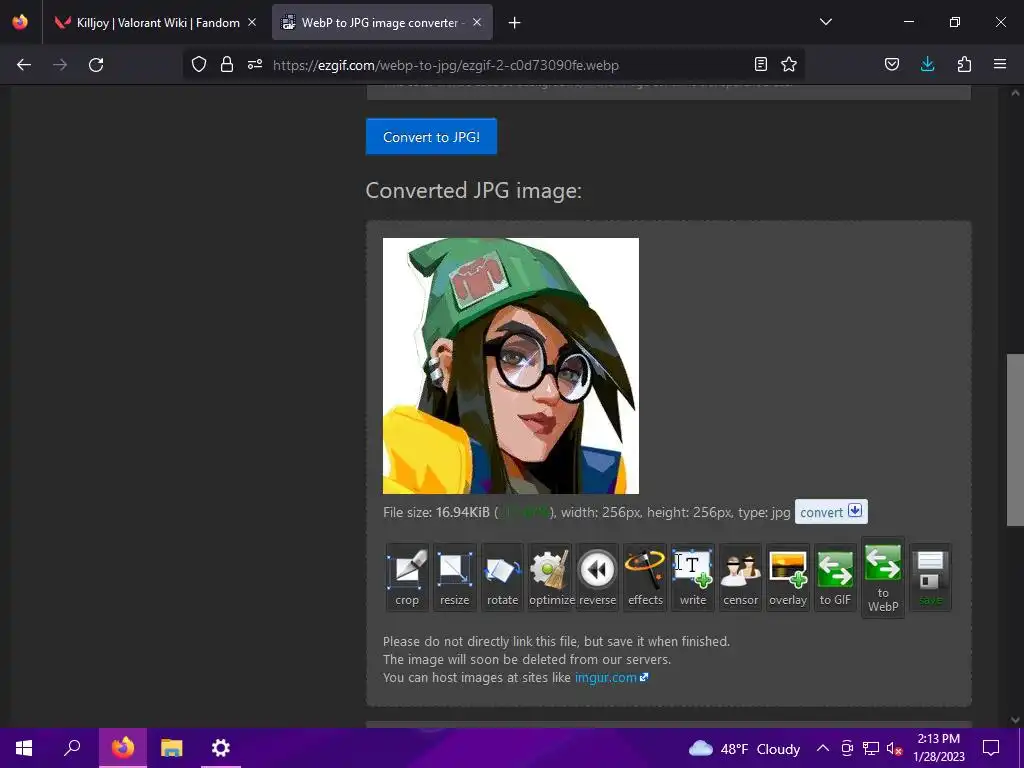Open Firefox application menu
1024x768 pixels.
click(1000, 64)
